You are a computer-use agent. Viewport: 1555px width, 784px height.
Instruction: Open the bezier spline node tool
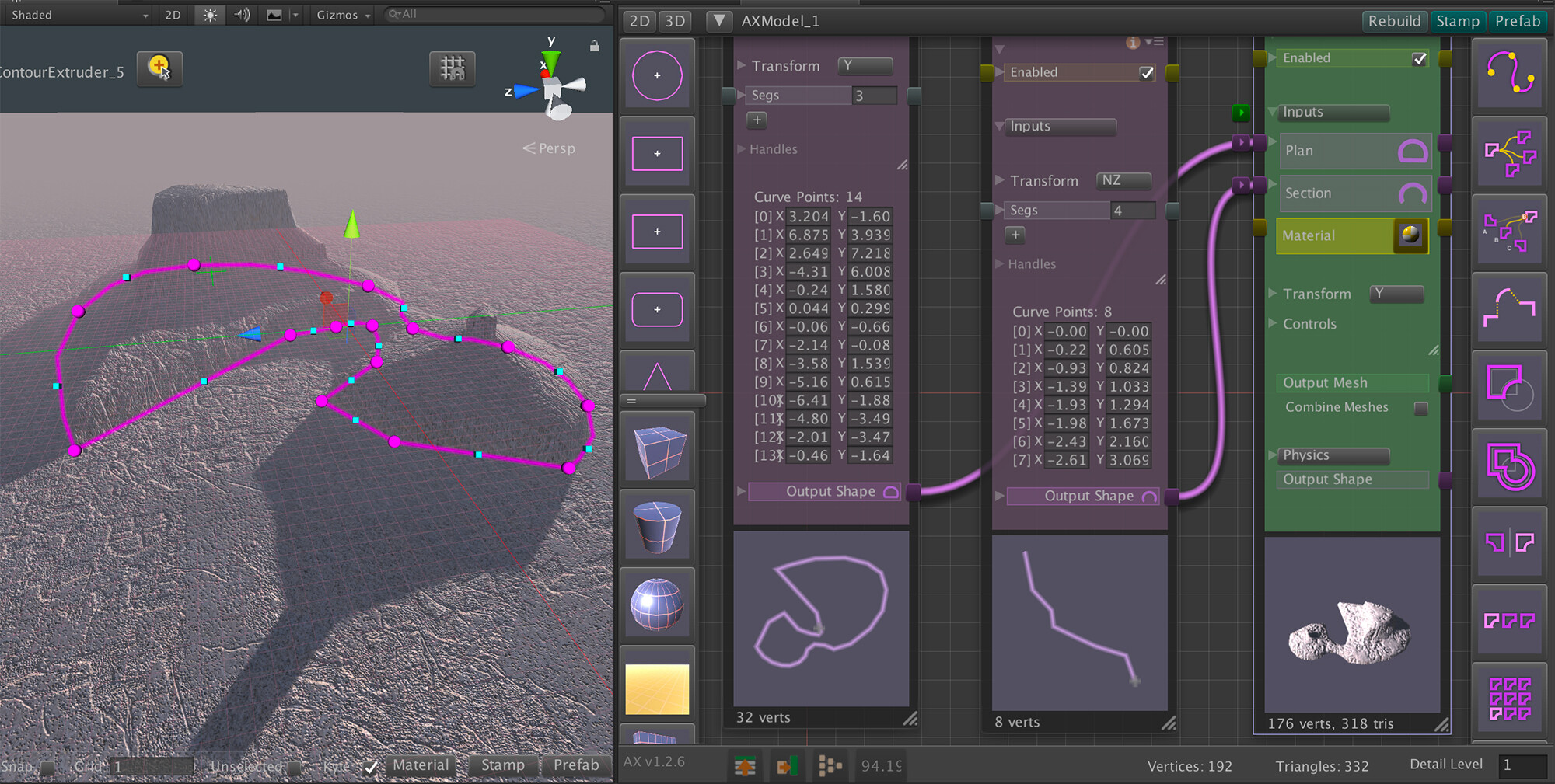1508,75
